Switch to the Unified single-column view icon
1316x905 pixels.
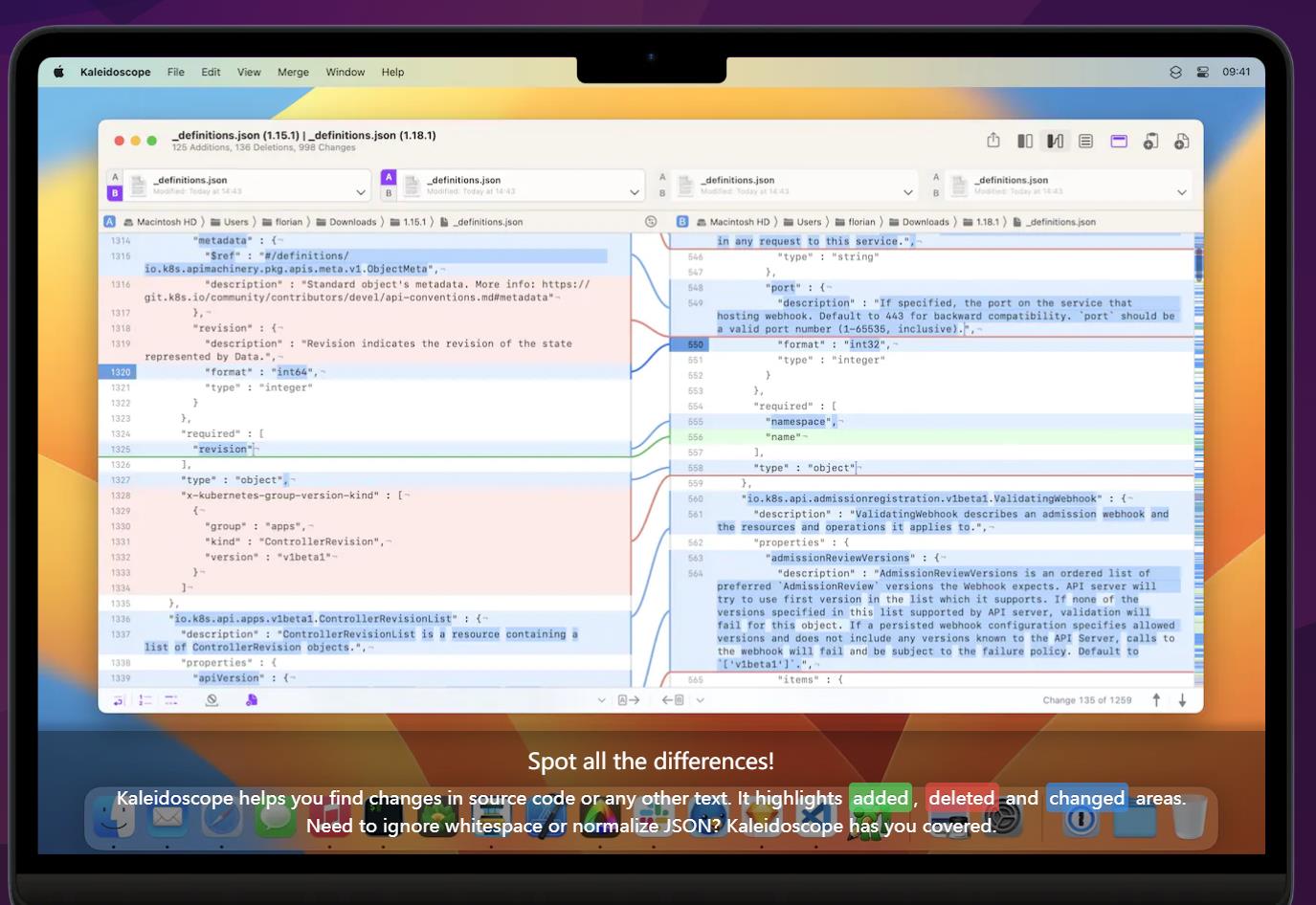[x=1085, y=141]
